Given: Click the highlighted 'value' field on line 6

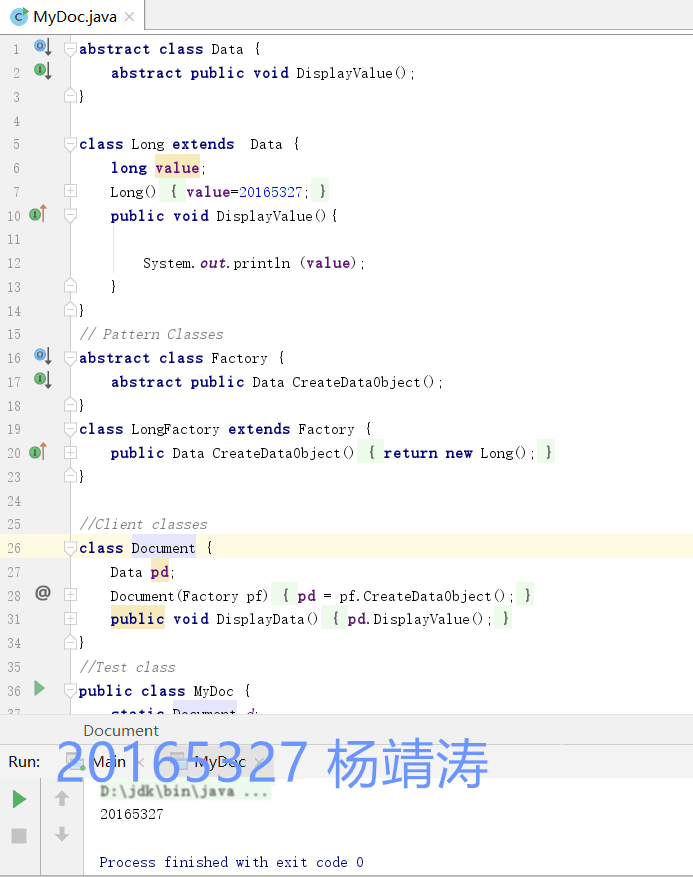Looking at the screenshot, I should [177, 168].
